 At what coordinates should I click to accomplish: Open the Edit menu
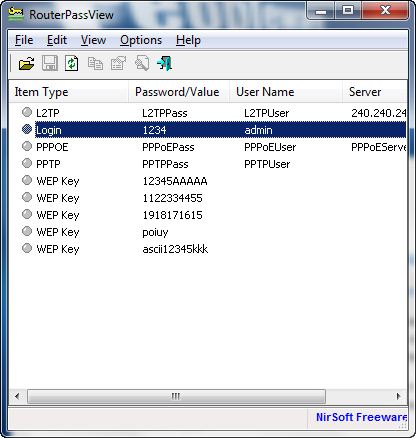(57, 40)
